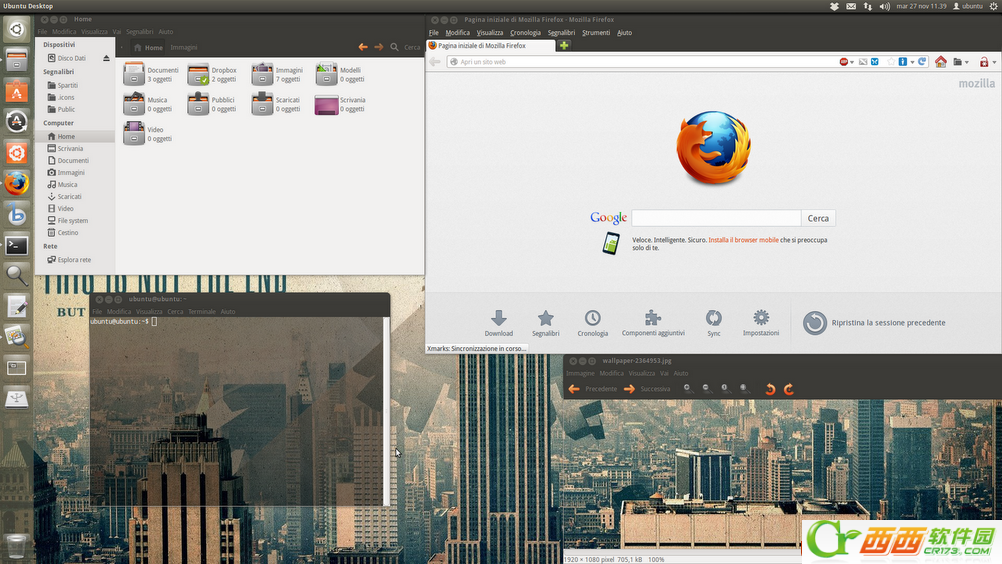This screenshot has height=564, width=1002.
Task: Open Firefox Cronologia menu
Action: 525,33
